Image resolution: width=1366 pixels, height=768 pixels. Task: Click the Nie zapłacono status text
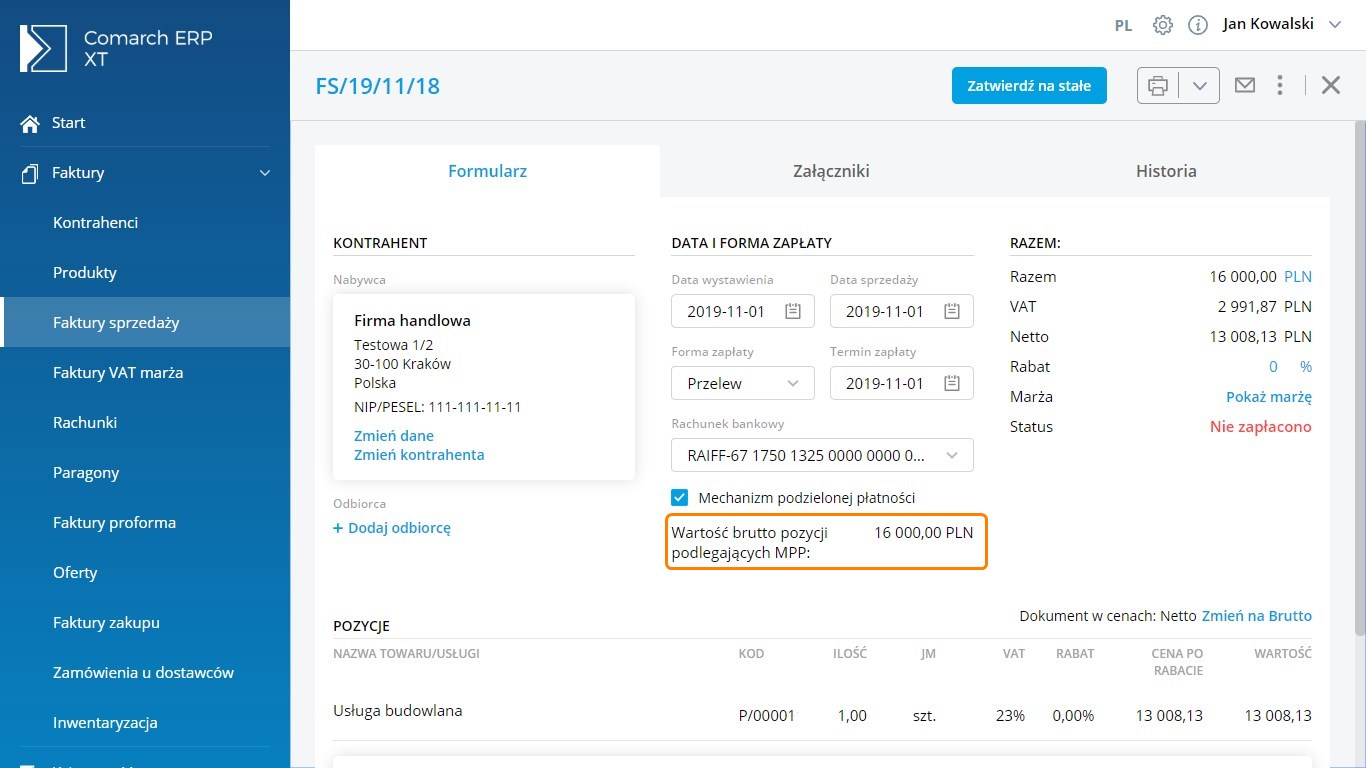[1261, 427]
